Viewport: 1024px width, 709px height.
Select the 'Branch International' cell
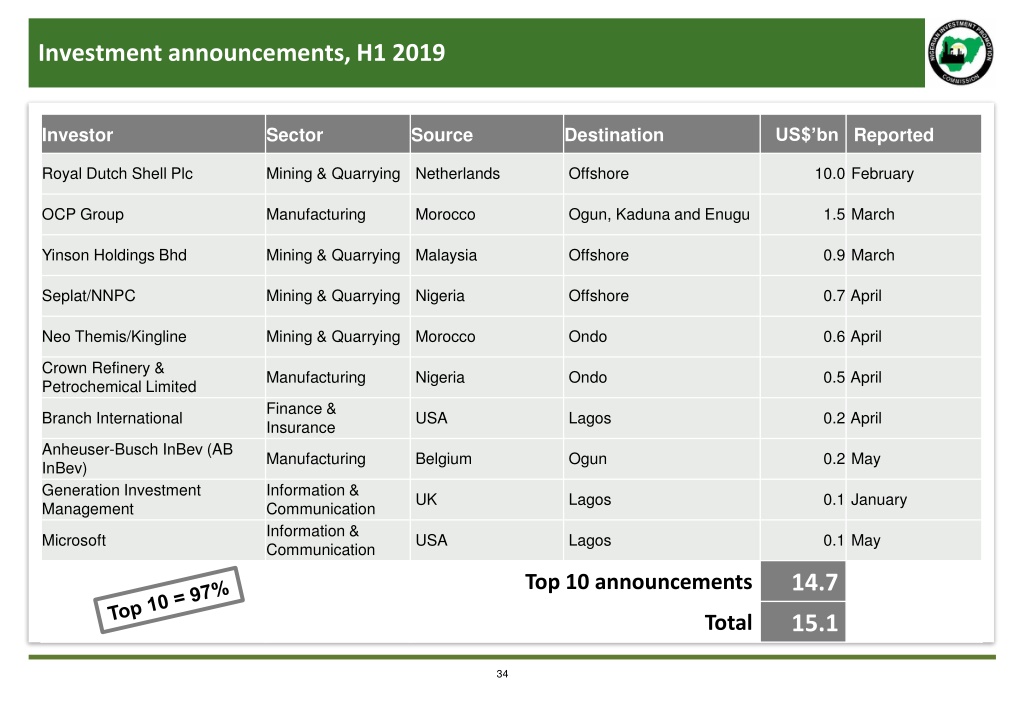[153, 418]
